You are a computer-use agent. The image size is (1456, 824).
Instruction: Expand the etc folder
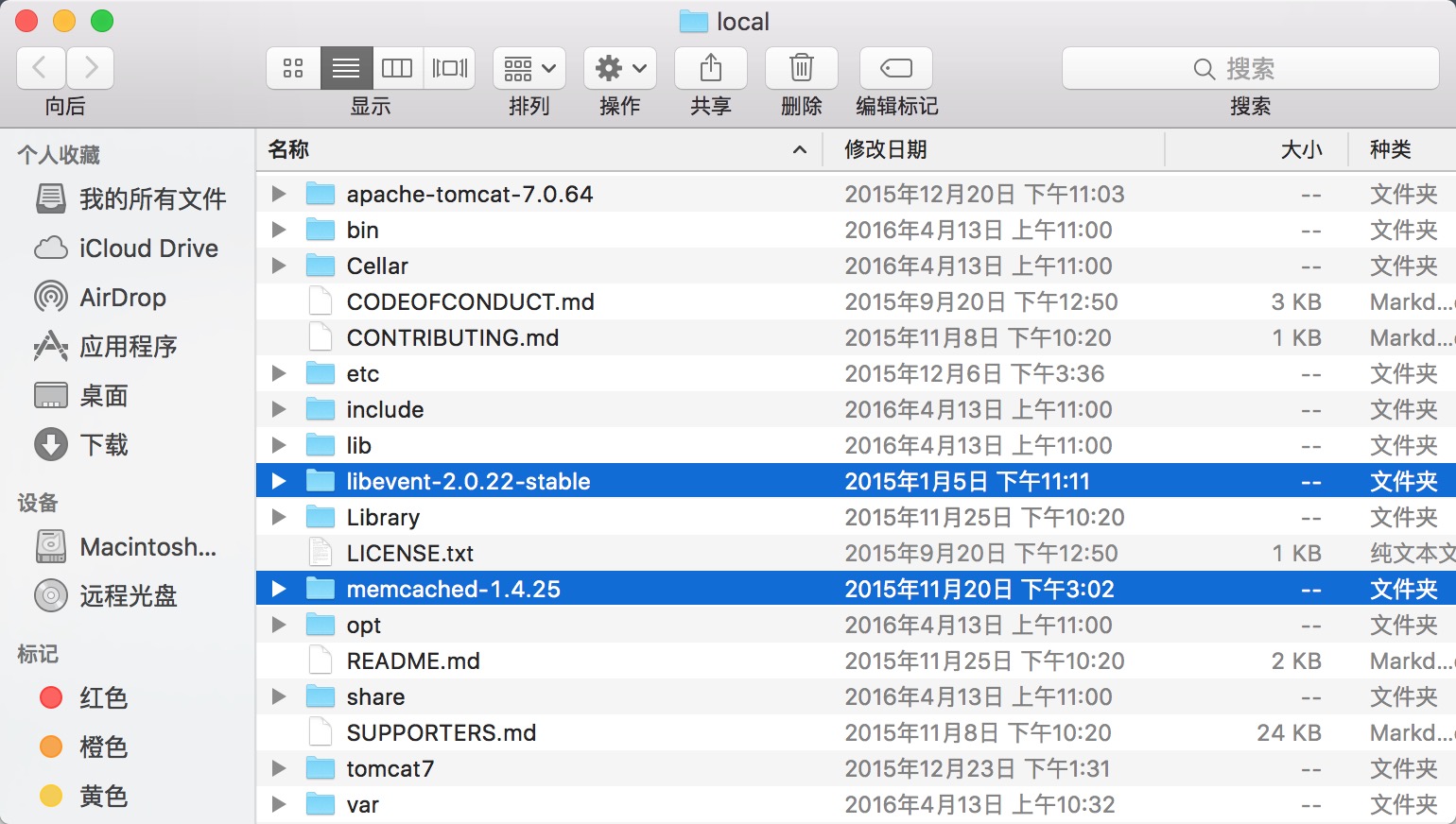[279, 373]
